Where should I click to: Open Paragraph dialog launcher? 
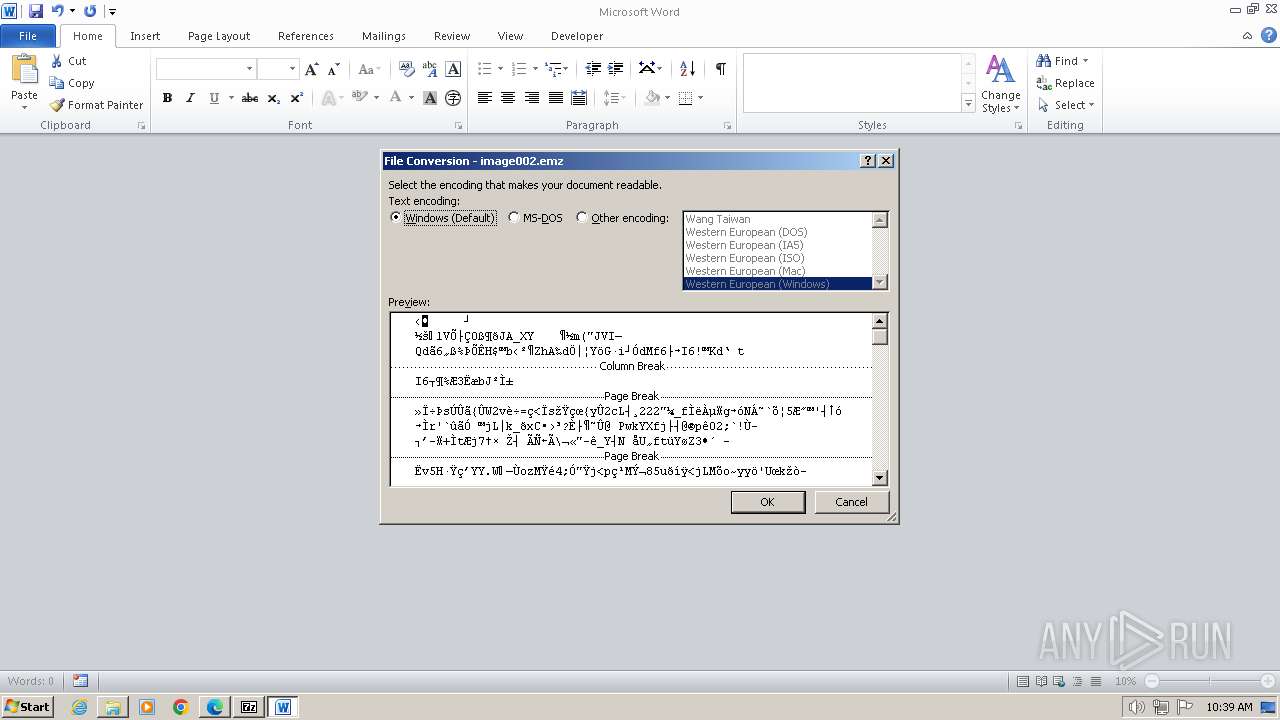[x=727, y=126]
